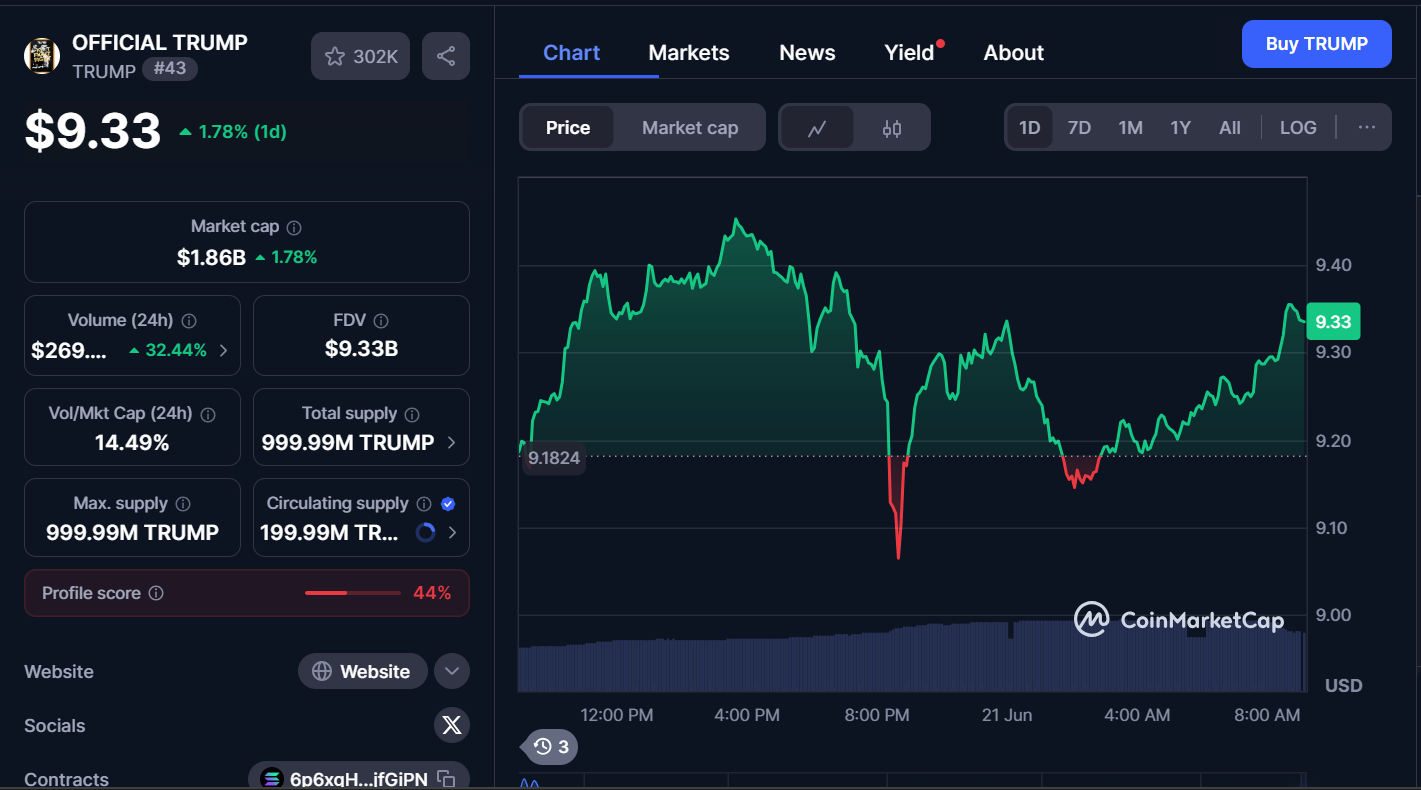This screenshot has height=790, width=1421.
Task: Click the 1.78% (1d) change indicator
Action: [x=232, y=132]
